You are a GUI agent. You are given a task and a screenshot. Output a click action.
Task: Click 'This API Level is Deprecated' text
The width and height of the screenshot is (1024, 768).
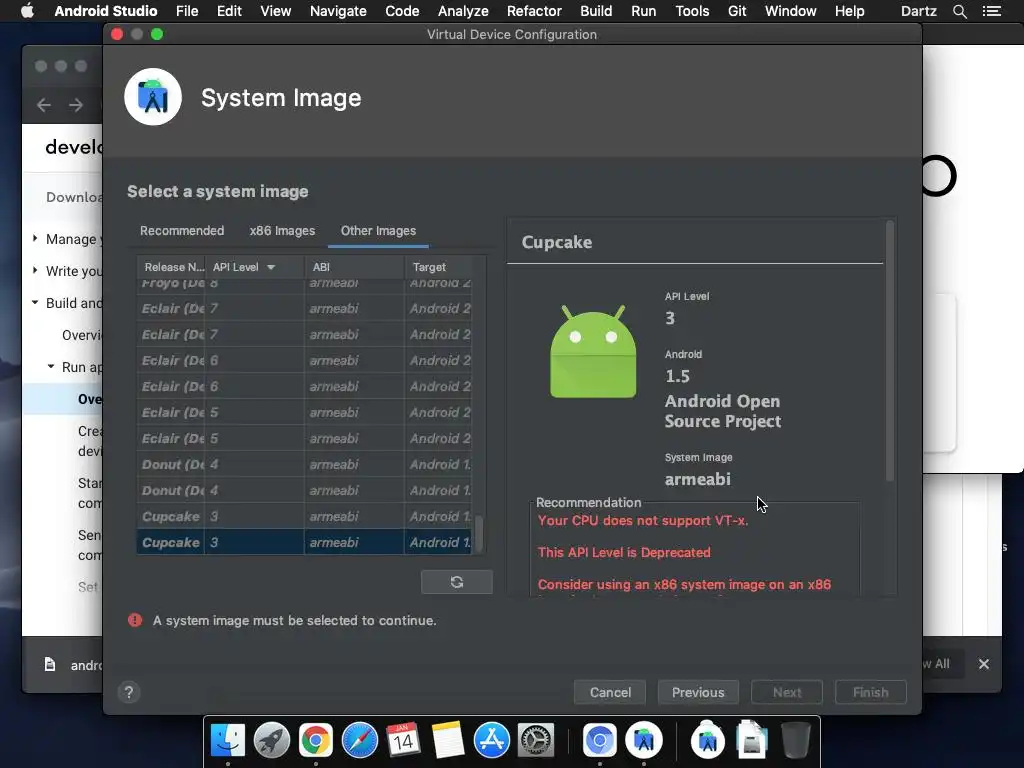624,552
